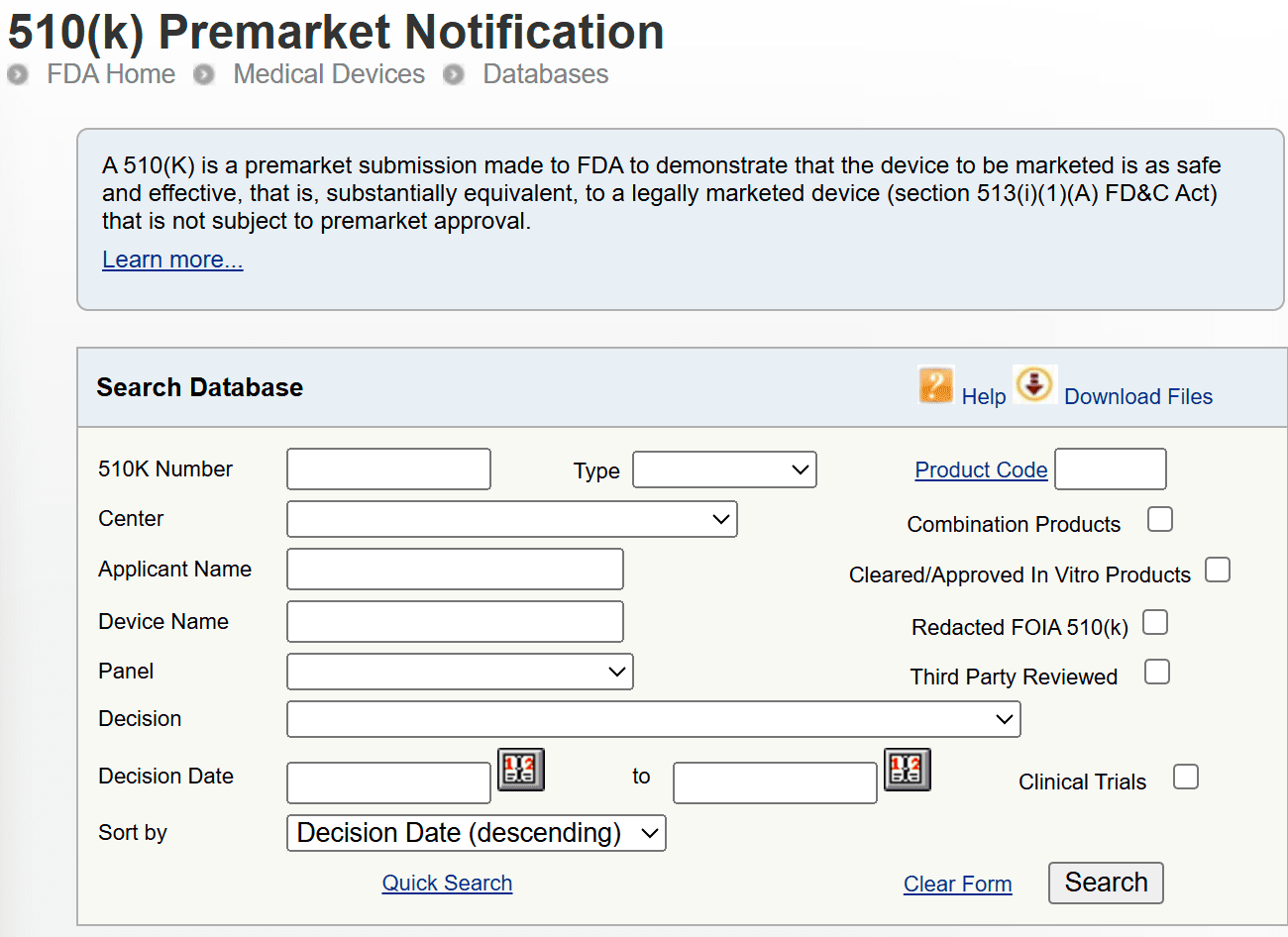Image resolution: width=1288 pixels, height=937 pixels.
Task: Open the Learn more link
Action: pos(172,259)
